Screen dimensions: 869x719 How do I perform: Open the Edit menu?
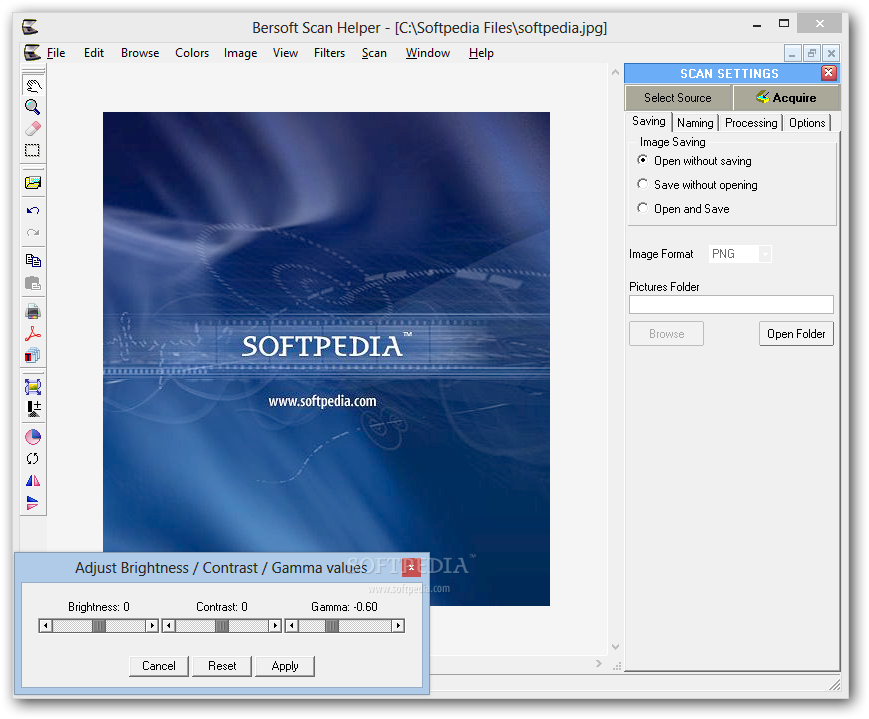point(94,53)
